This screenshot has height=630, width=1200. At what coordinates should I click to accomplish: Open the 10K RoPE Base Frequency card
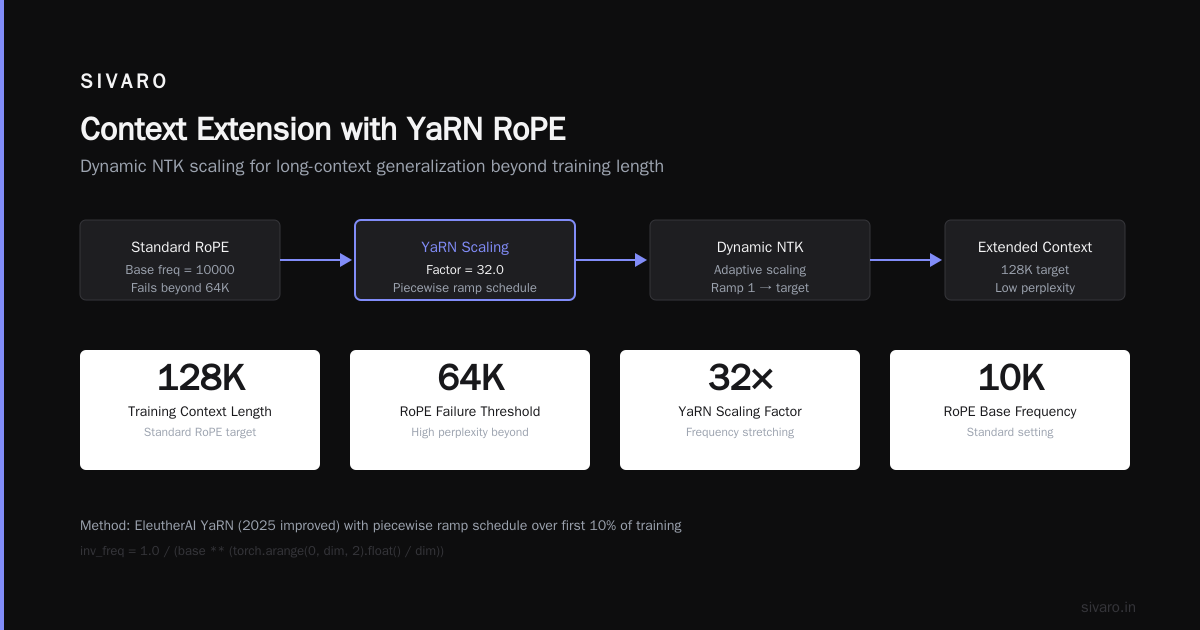[x=1010, y=410]
